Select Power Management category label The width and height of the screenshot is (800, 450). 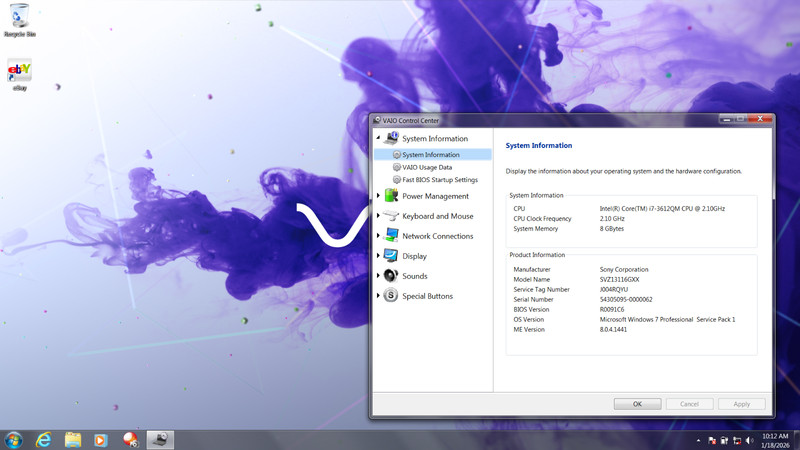click(x=435, y=196)
